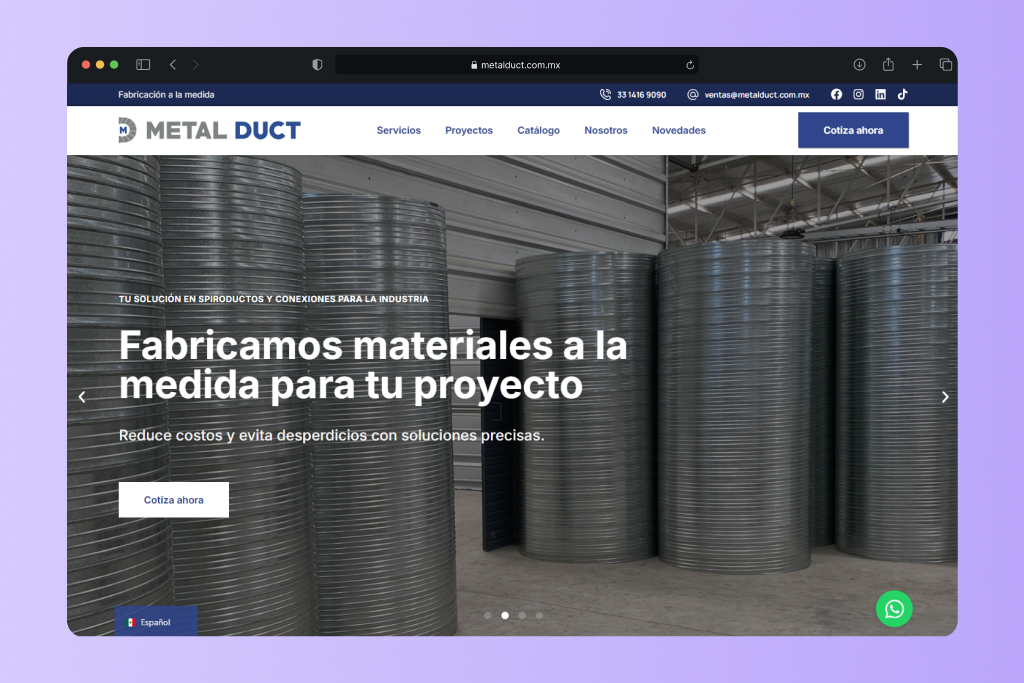Reload the page in address bar
1024x683 pixels.
point(690,65)
